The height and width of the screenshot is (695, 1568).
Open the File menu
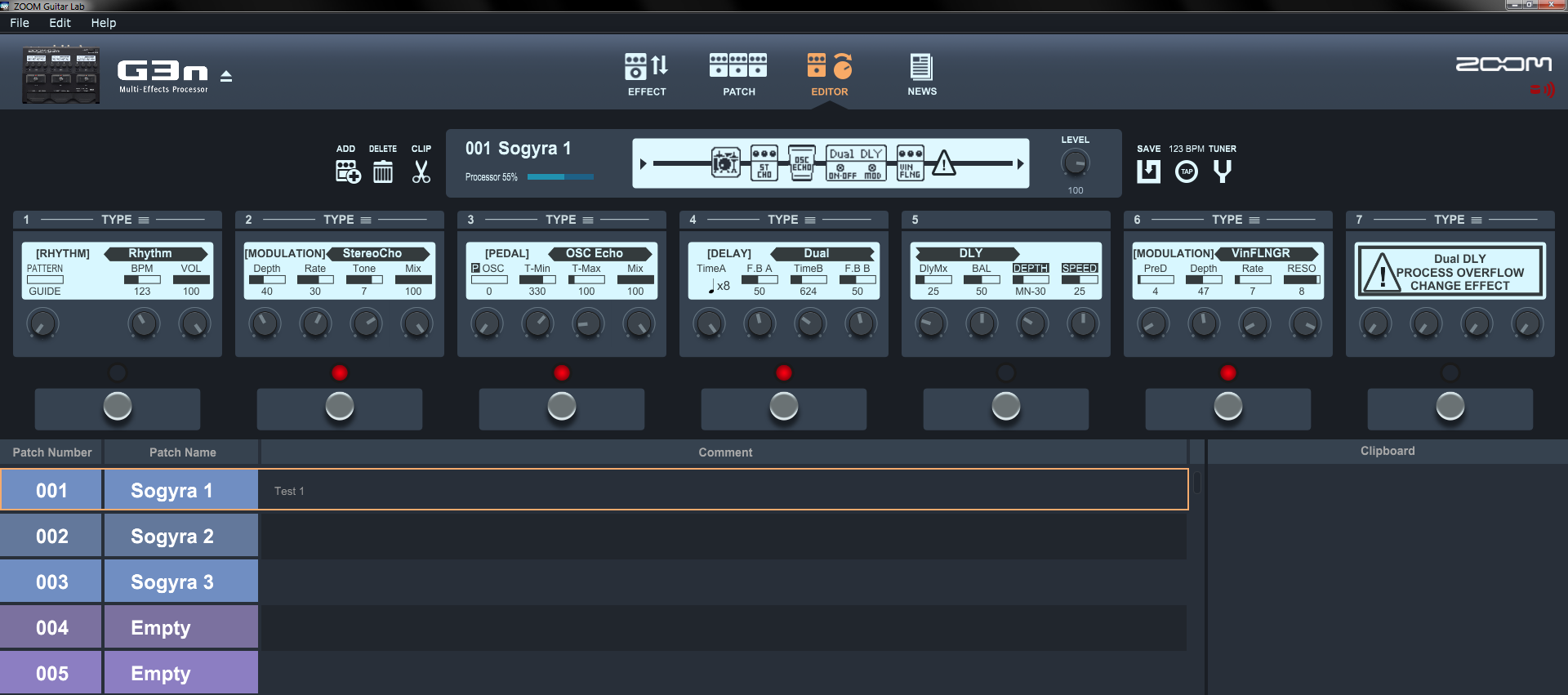pos(20,23)
